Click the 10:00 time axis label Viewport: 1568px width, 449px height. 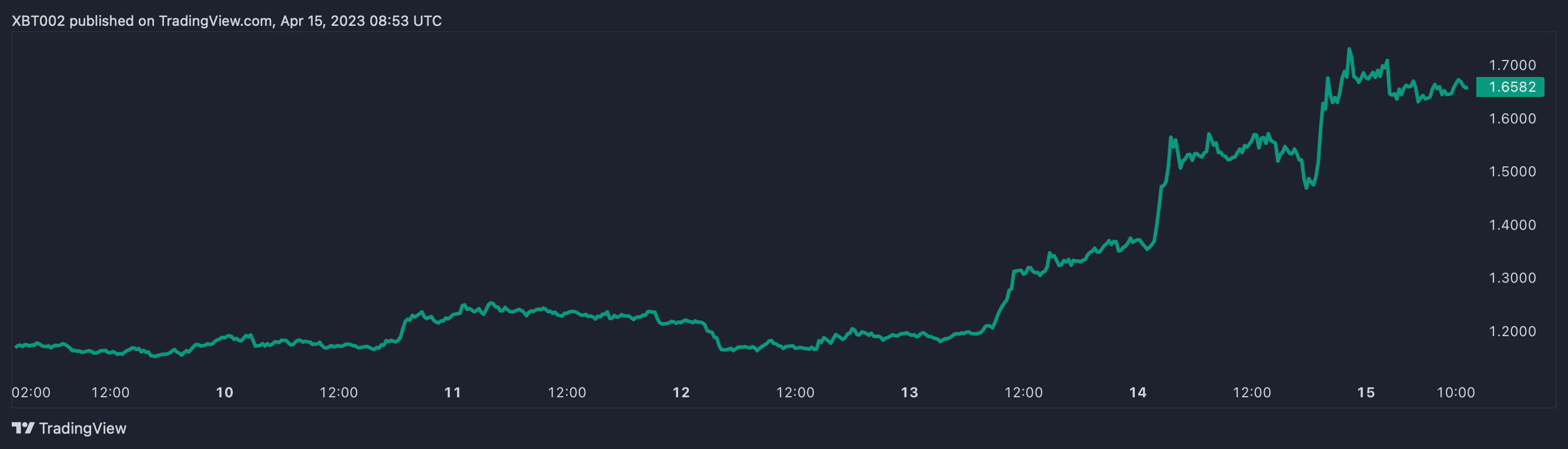pos(1456,393)
